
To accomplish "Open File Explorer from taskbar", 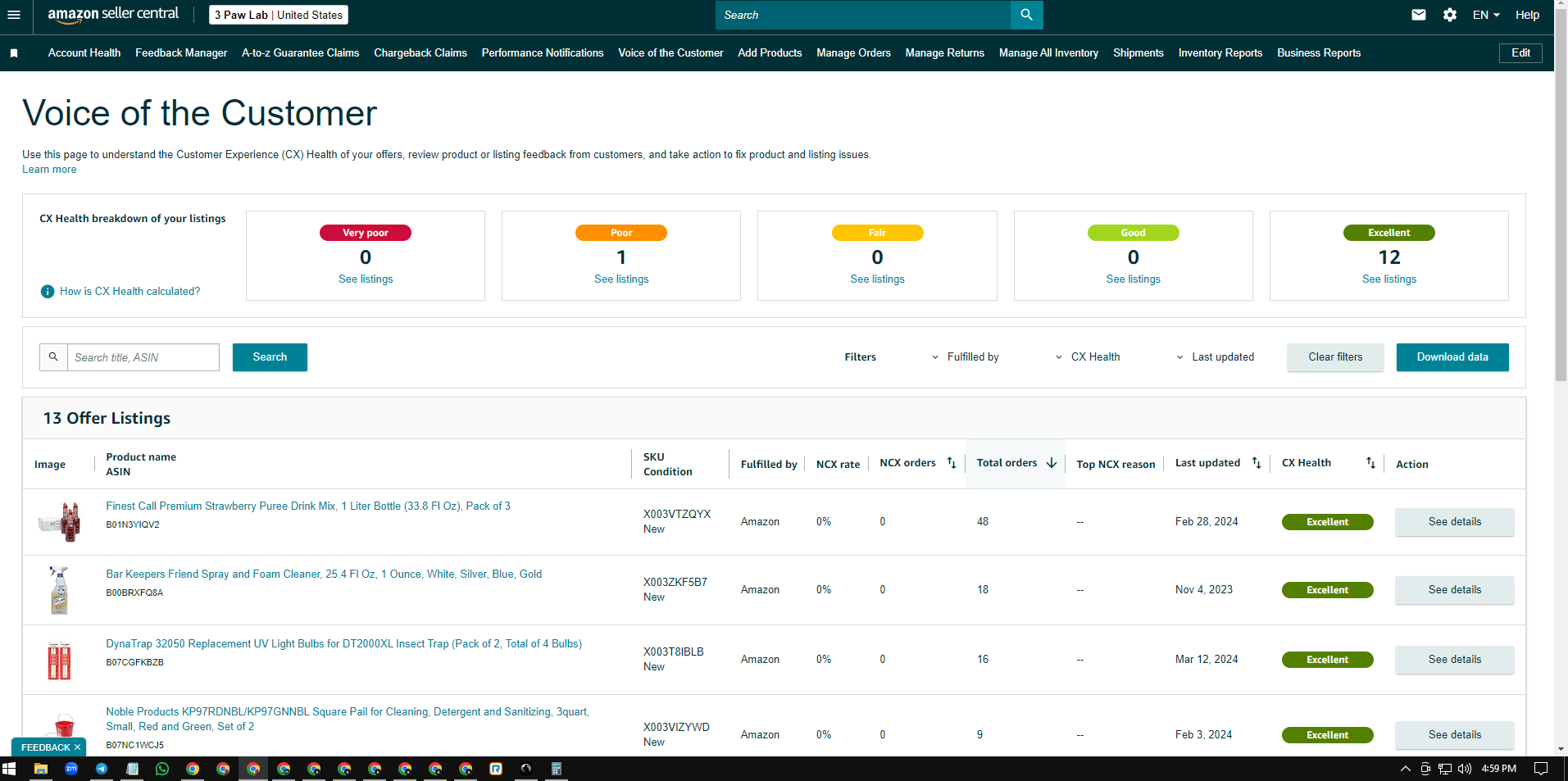I will [x=40, y=769].
